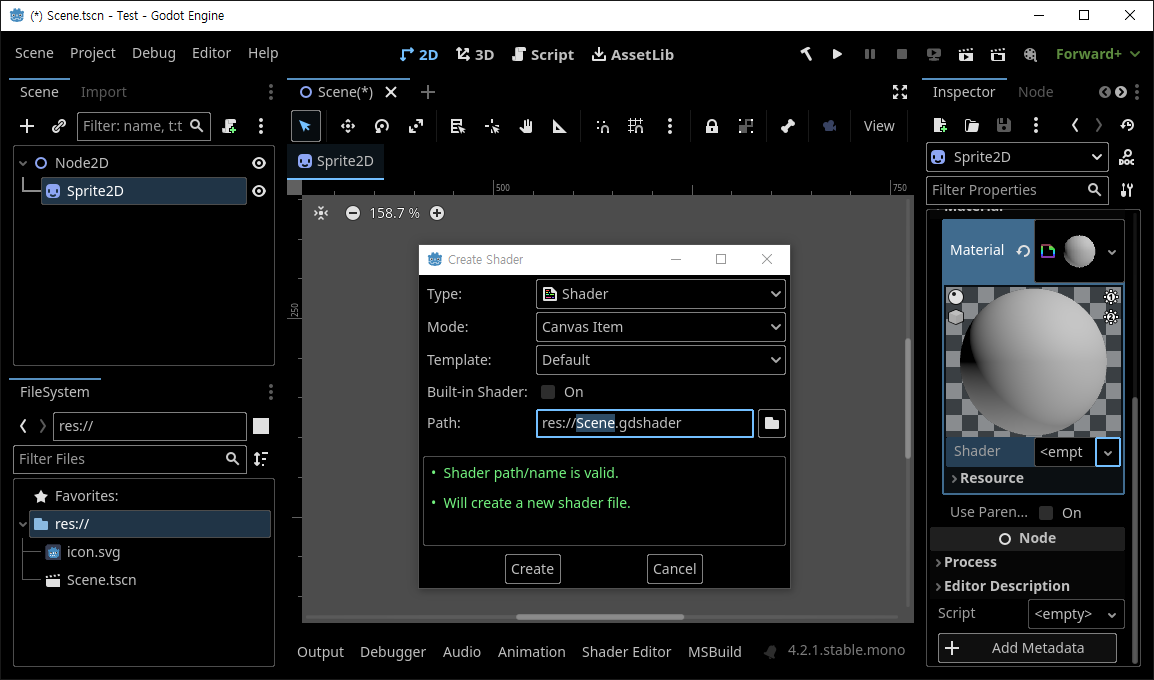Run the project with the play button
The width and height of the screenshot is (1154, 680).
click(837, 54)
